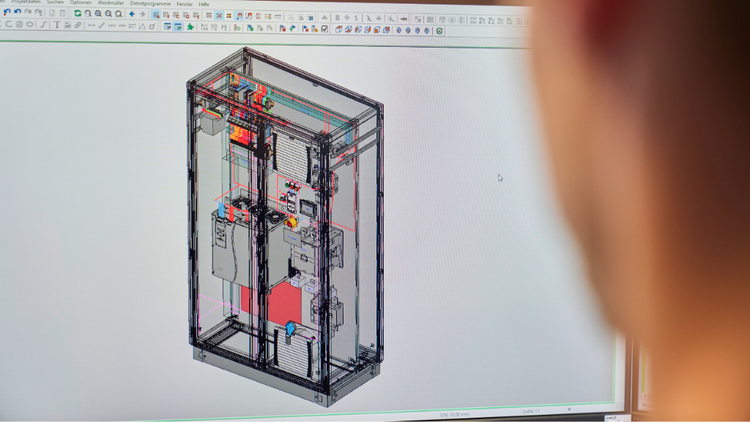This screenshot has width=750, height=422.
Task: Click the orange cross toolbar icon
Action: click(229, 16)
